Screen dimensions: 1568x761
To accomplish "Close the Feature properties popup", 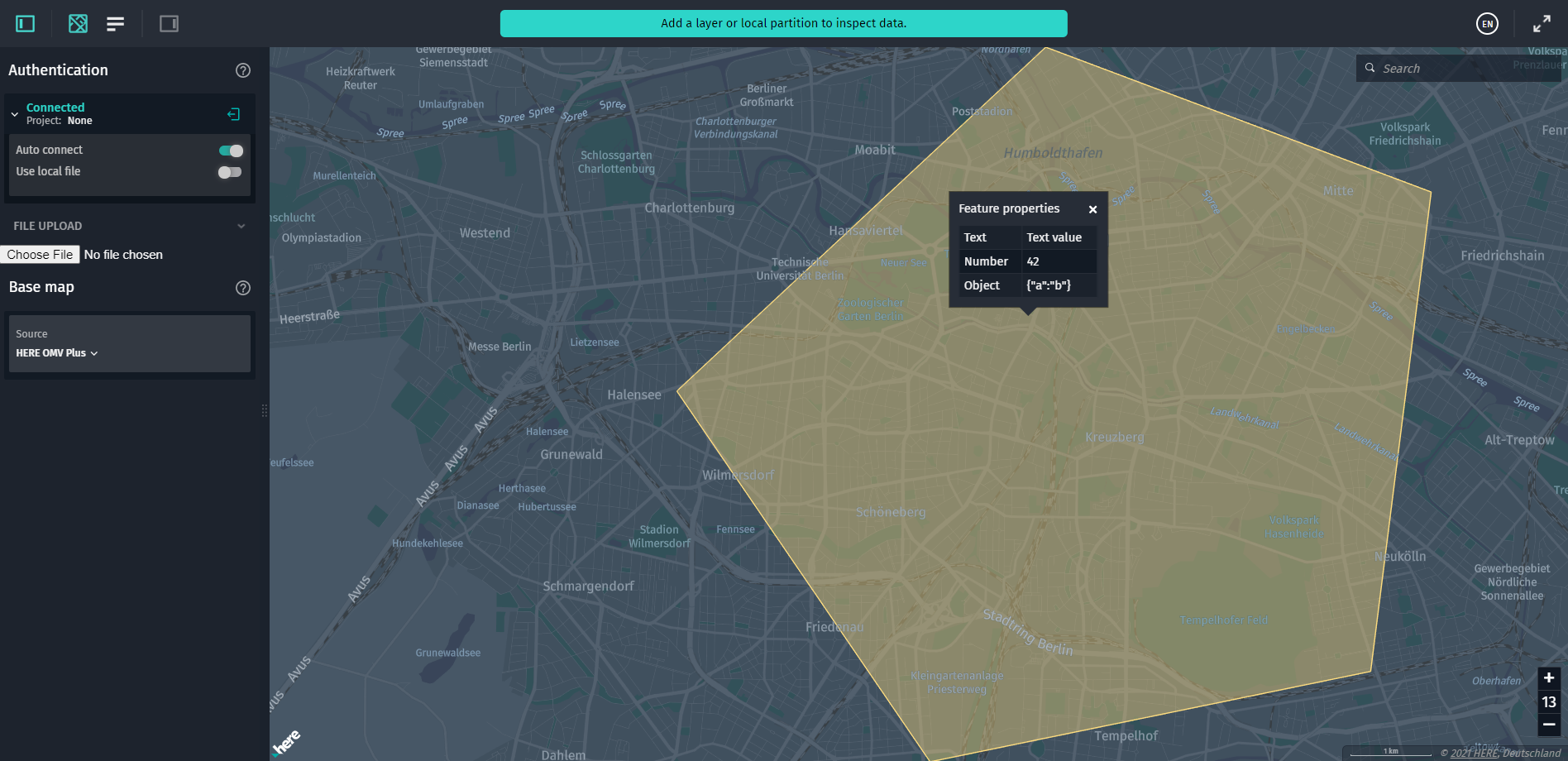I will (x=1092, y=209).
